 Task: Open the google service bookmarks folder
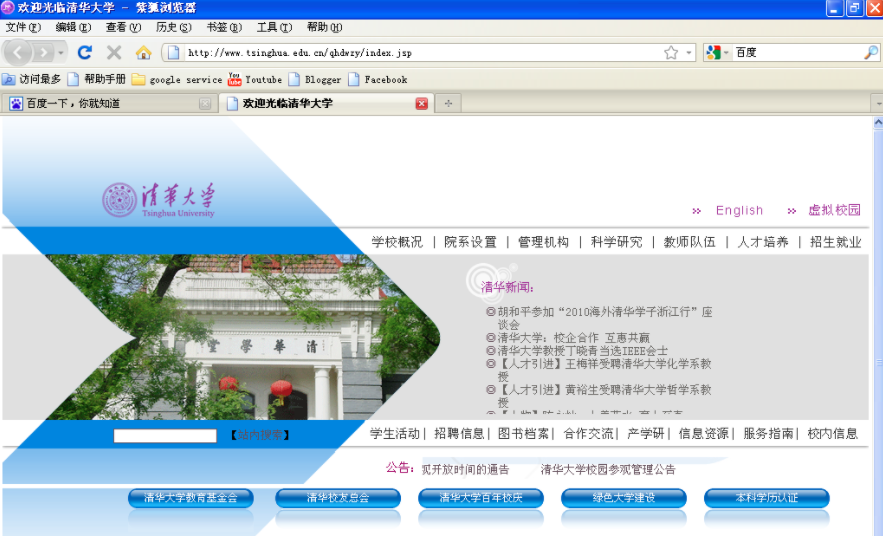click(177, 79)
